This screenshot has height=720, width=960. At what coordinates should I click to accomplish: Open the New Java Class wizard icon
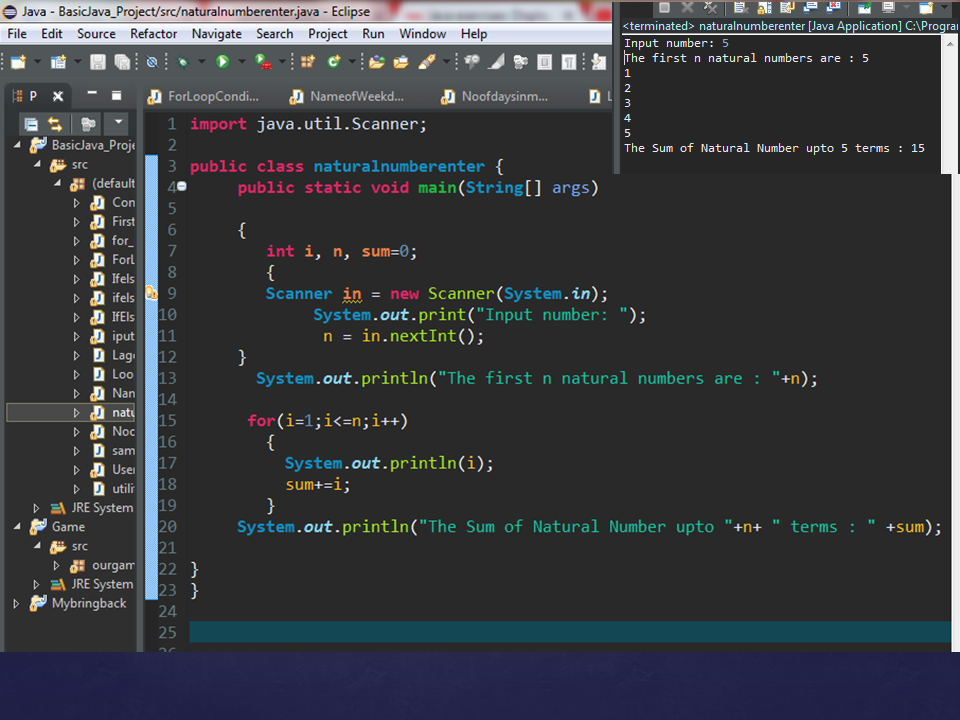pos(333,61)
